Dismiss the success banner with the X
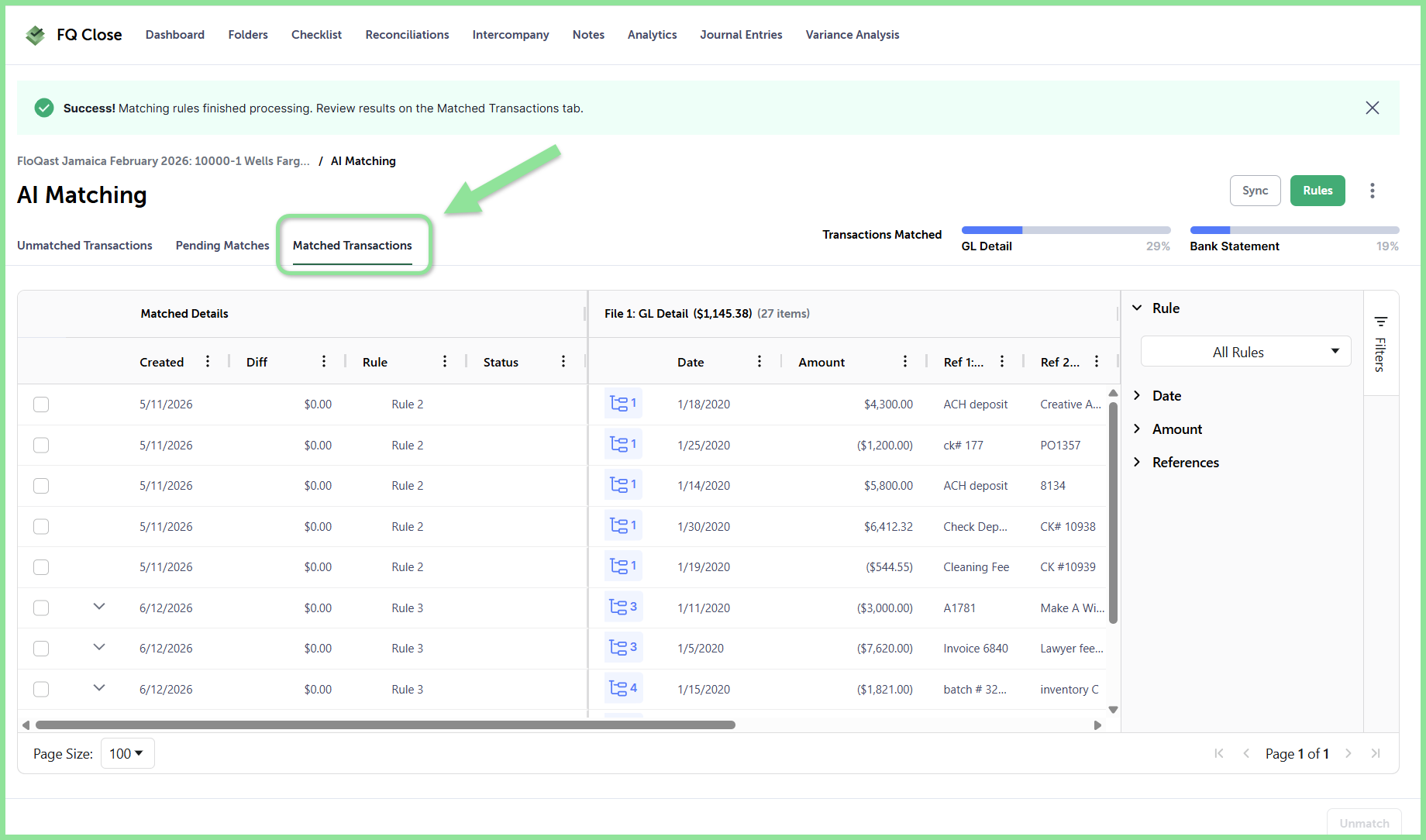The image size is (1426, 840). pos(1372,108)
